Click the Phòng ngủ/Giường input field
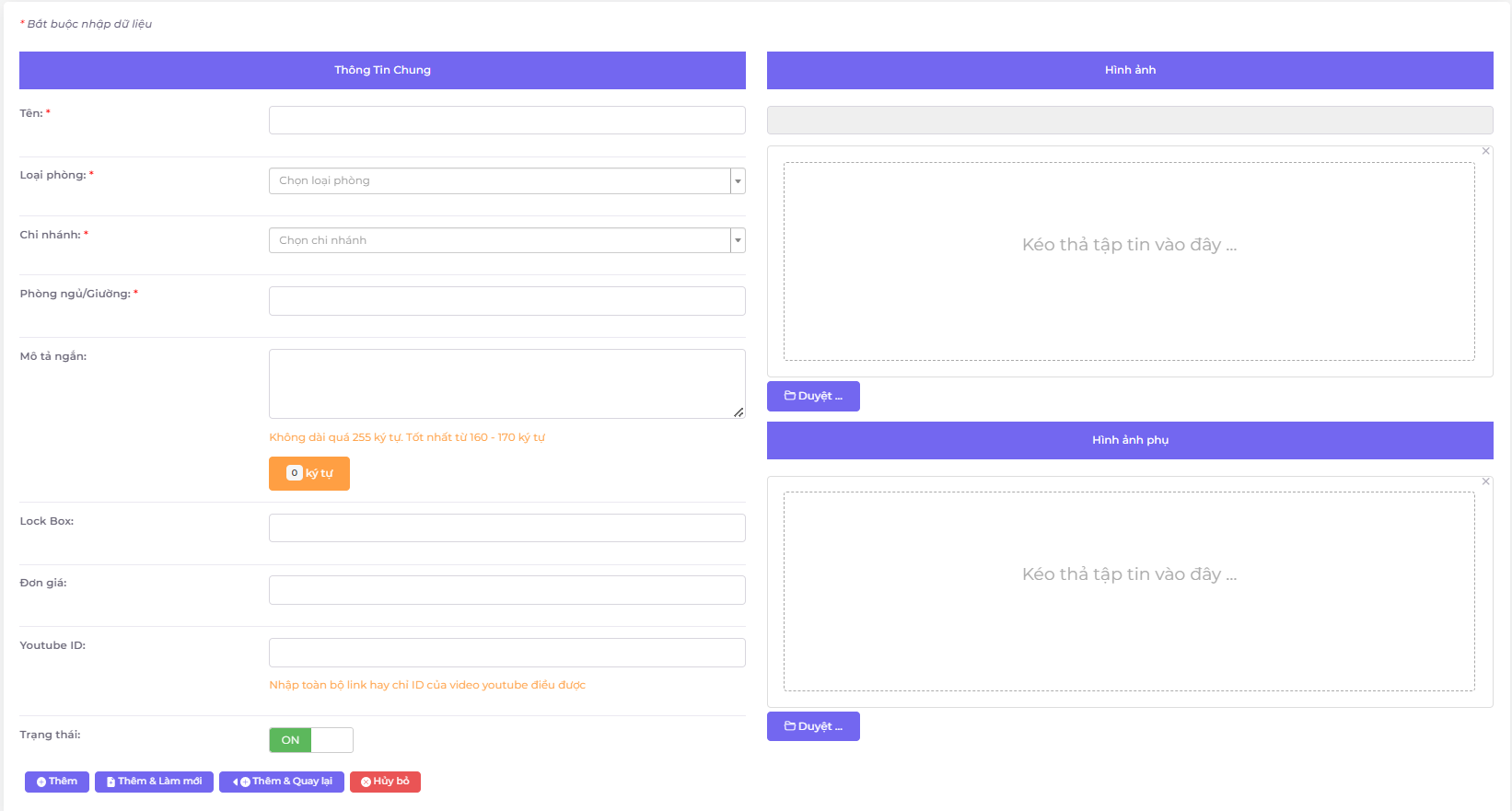The height and width of the screenshot is (811, 1512). point(506,301)
